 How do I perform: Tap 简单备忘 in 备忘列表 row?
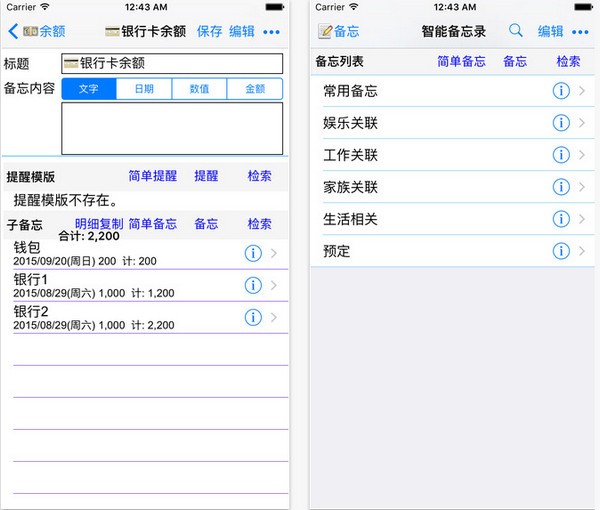pos(461,61)
